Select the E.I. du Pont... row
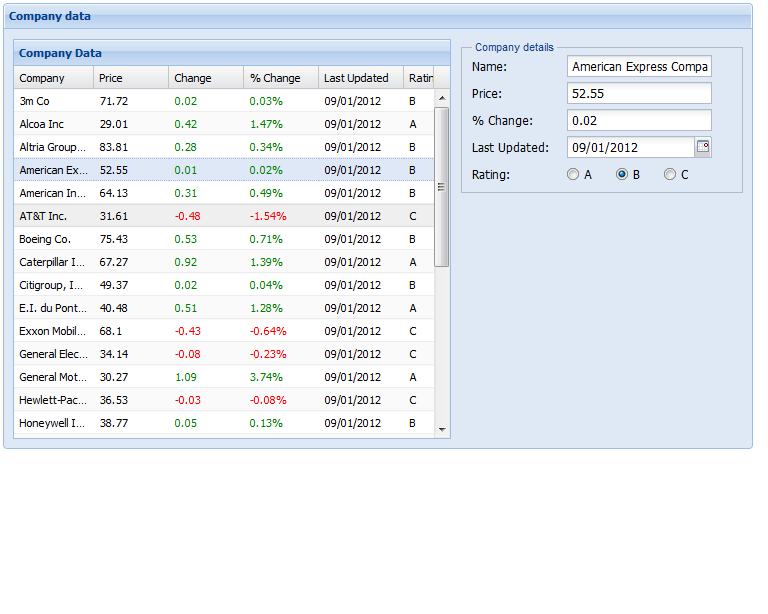The height and width of the screenshot is (614, 768). pos(224,308)
